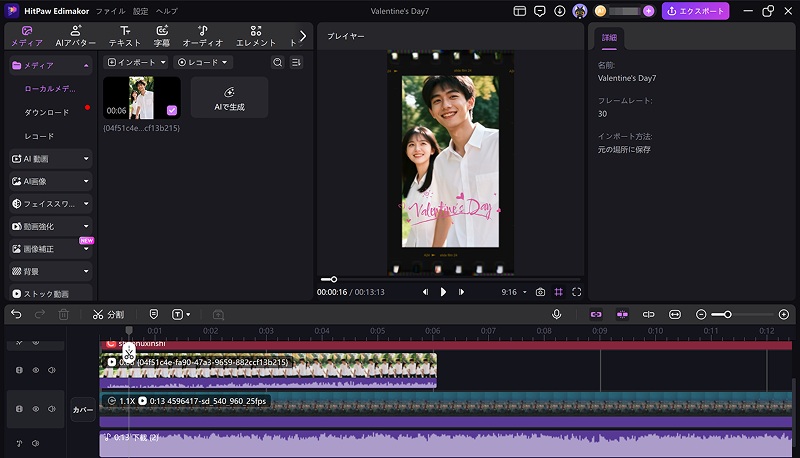Step to the previous frame
Viewport: 800px width, 458px height.
tap(425, 292)
